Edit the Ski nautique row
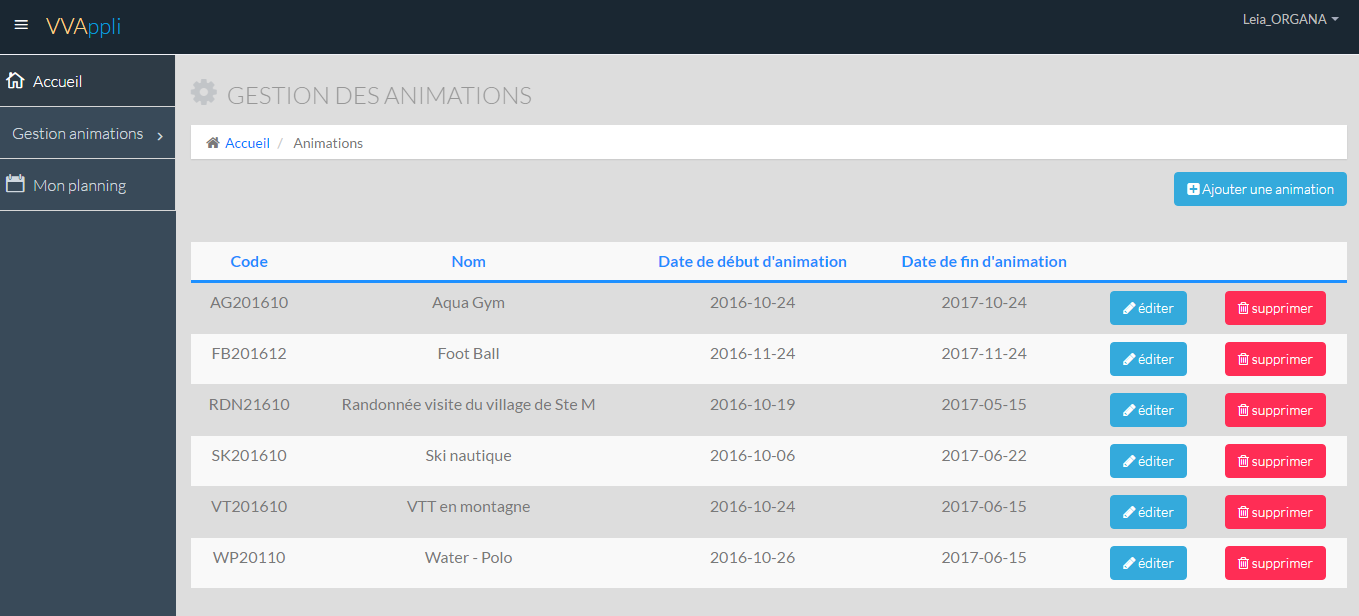 (x=1148, y=461)
